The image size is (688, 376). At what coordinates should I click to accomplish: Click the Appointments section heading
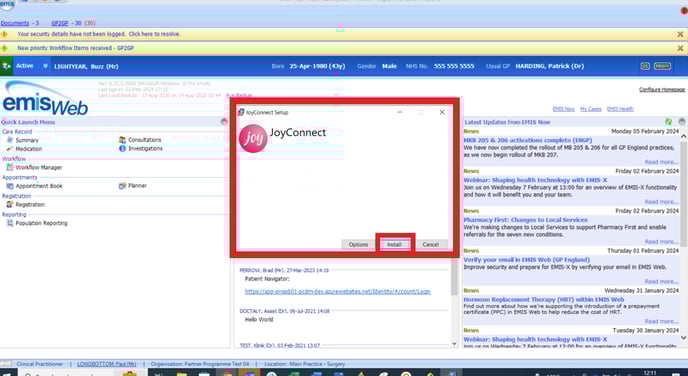pos(20,178)
